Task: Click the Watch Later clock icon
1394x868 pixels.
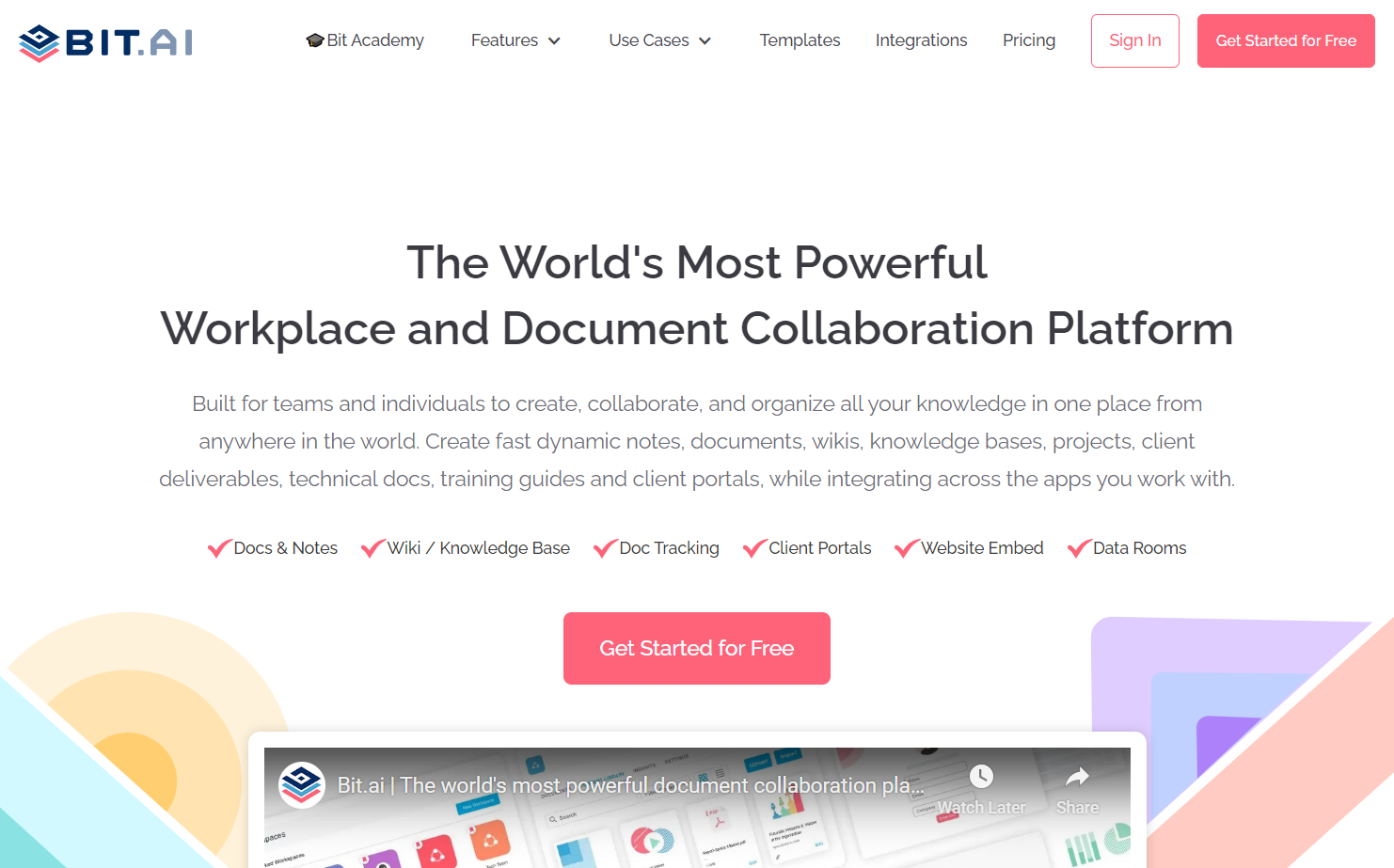Action: tap(981, 776)
